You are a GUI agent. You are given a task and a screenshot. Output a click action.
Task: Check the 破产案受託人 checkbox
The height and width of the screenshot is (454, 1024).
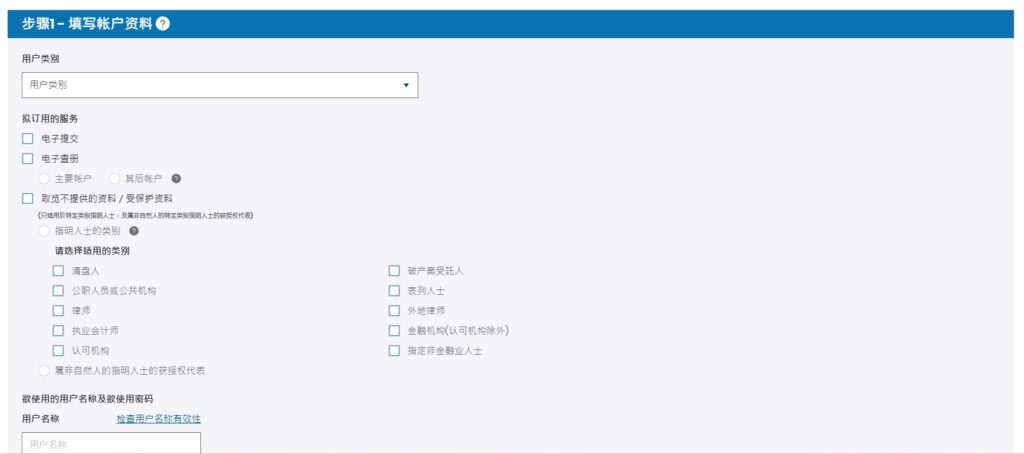[x=394, y=270]
